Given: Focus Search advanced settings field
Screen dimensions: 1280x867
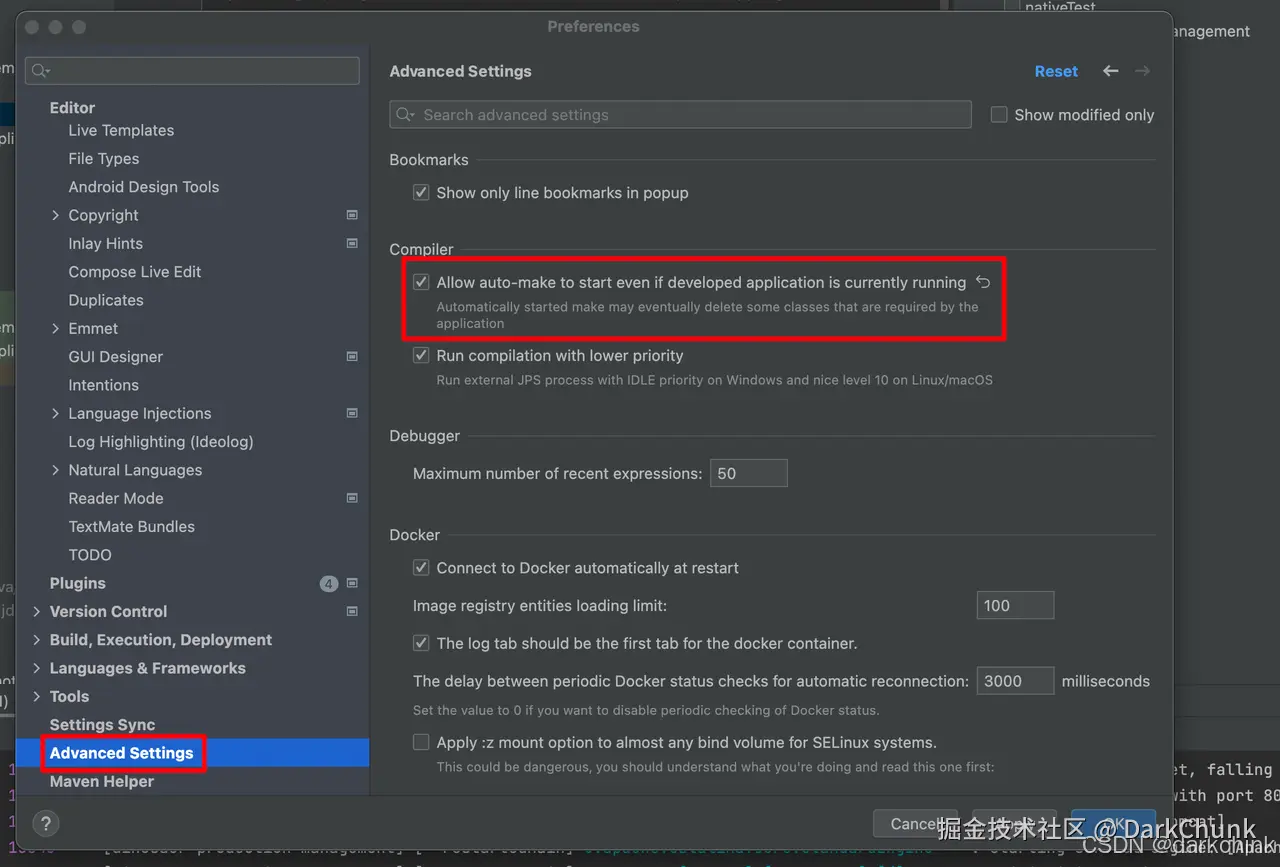Looking at the screenshot, I should pos(680,115).
